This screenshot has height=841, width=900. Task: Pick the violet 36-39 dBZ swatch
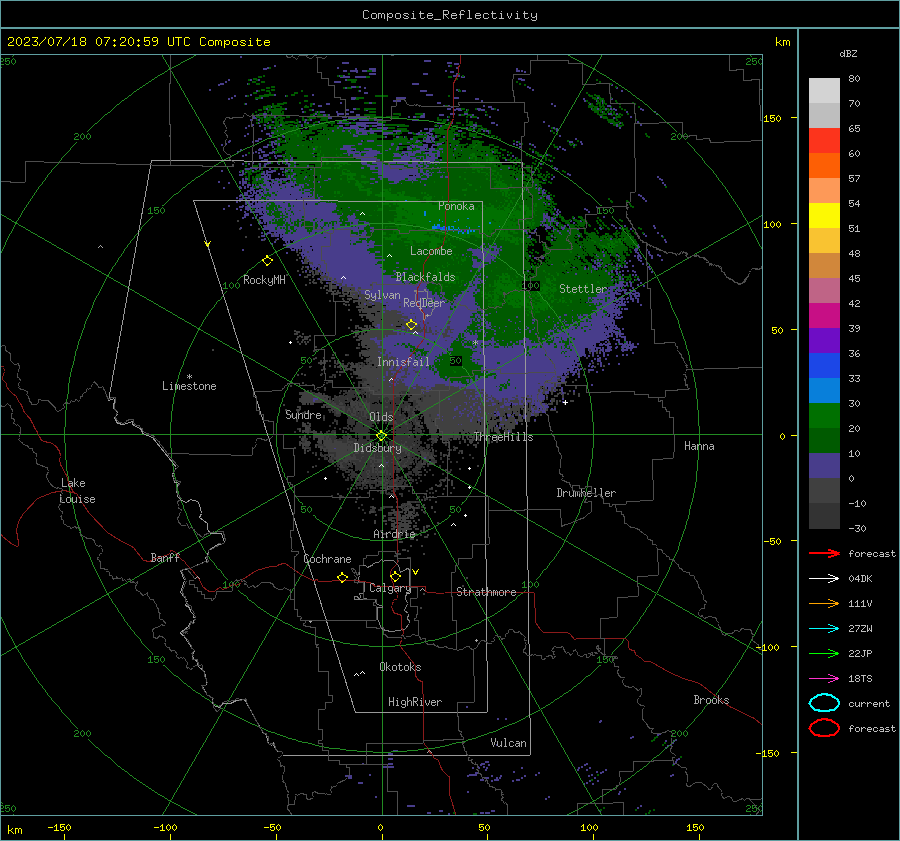[824, 340]
